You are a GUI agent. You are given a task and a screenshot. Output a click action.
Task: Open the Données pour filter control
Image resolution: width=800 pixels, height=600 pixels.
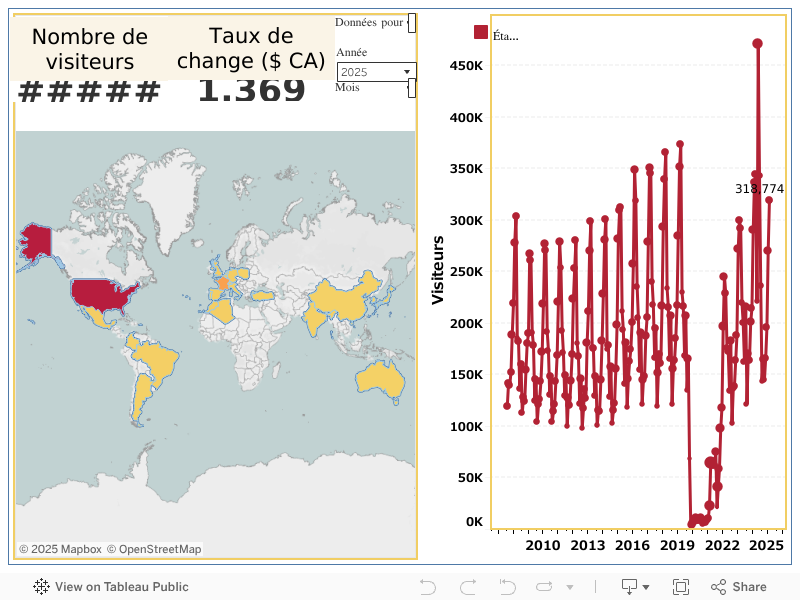(412, 23)
